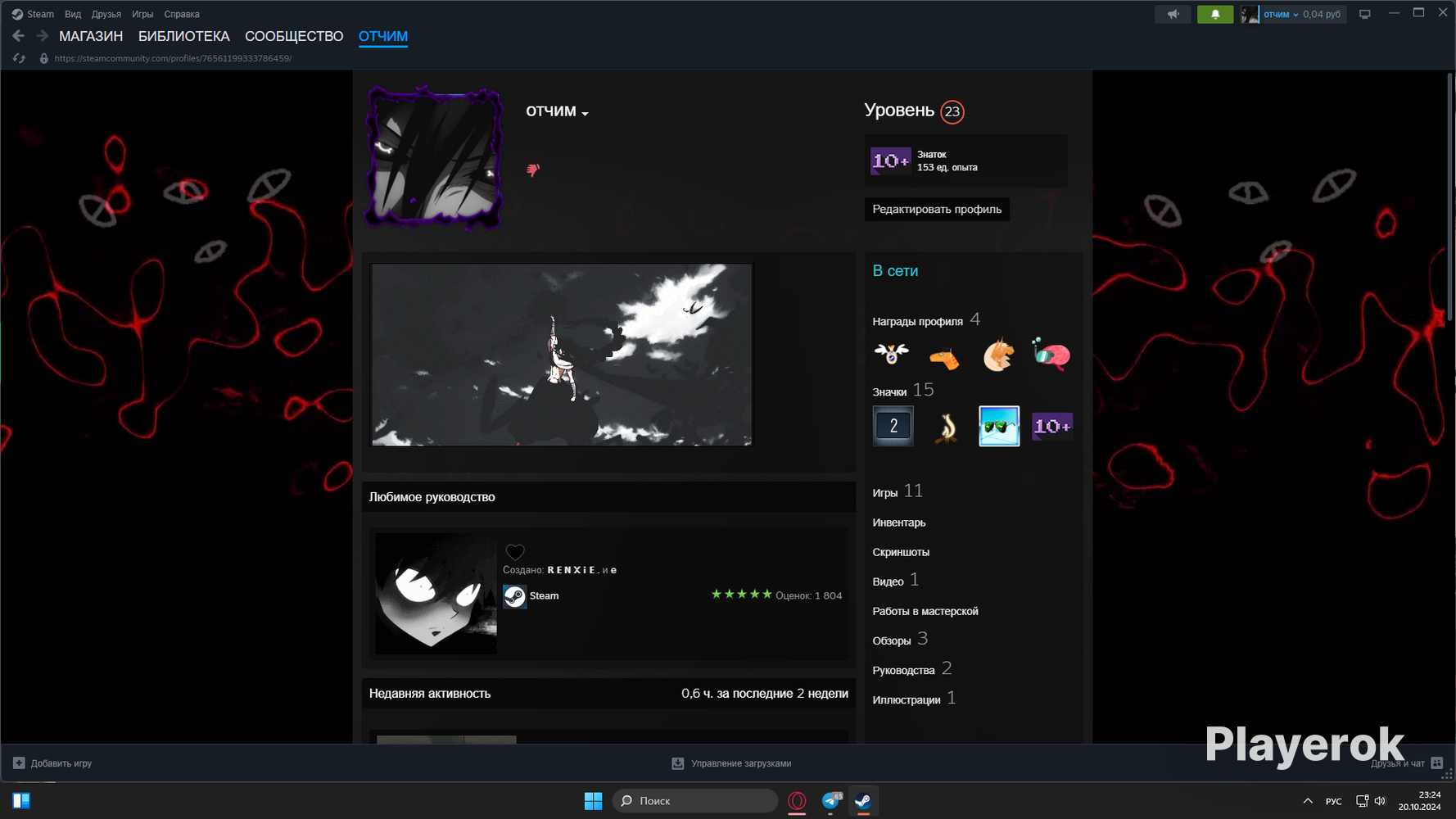Click the Редактировать профиль button
Screen dimensions: 1456x819
(x=937, y=209)
